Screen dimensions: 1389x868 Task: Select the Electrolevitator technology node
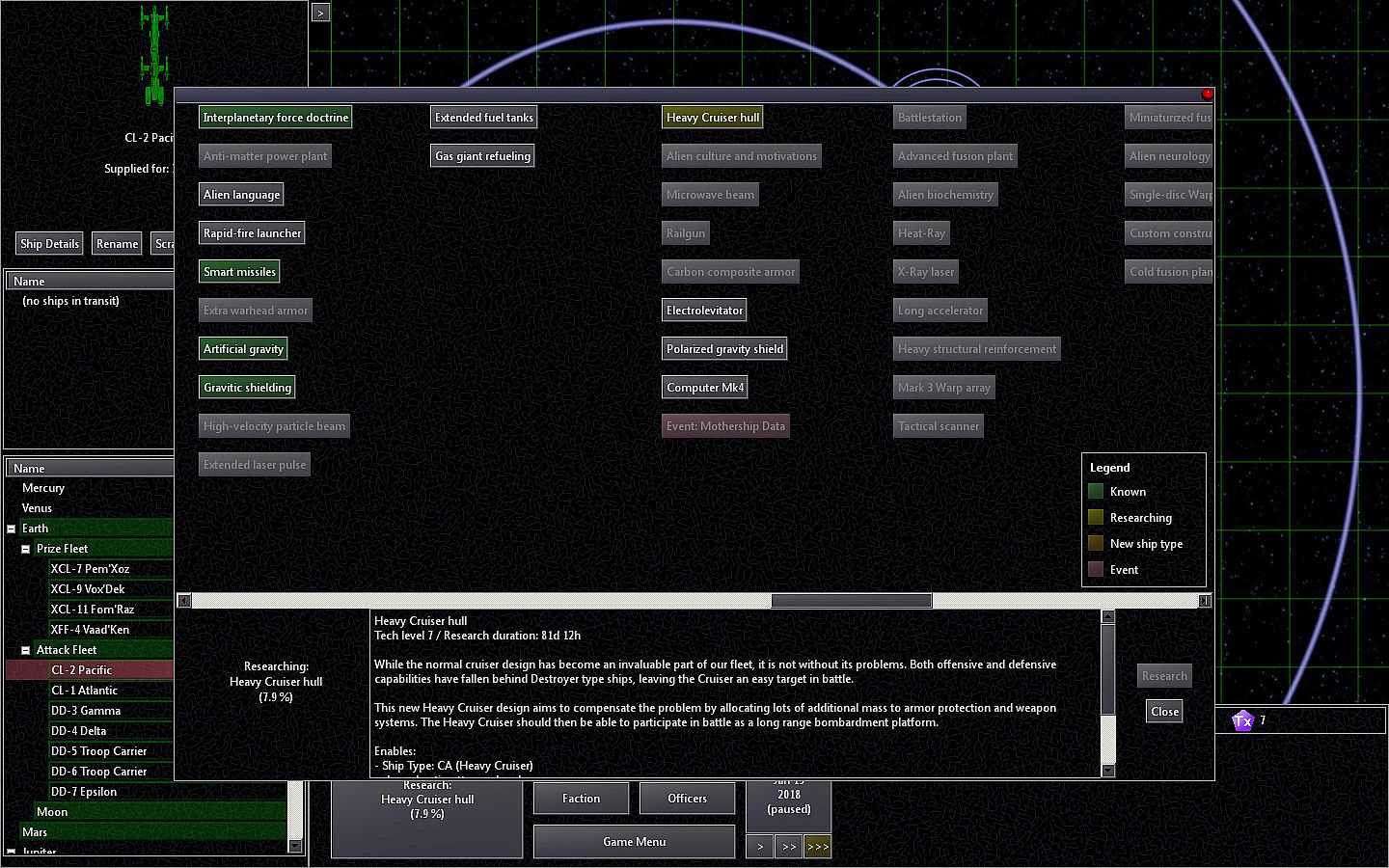click(x=704, y=311)
